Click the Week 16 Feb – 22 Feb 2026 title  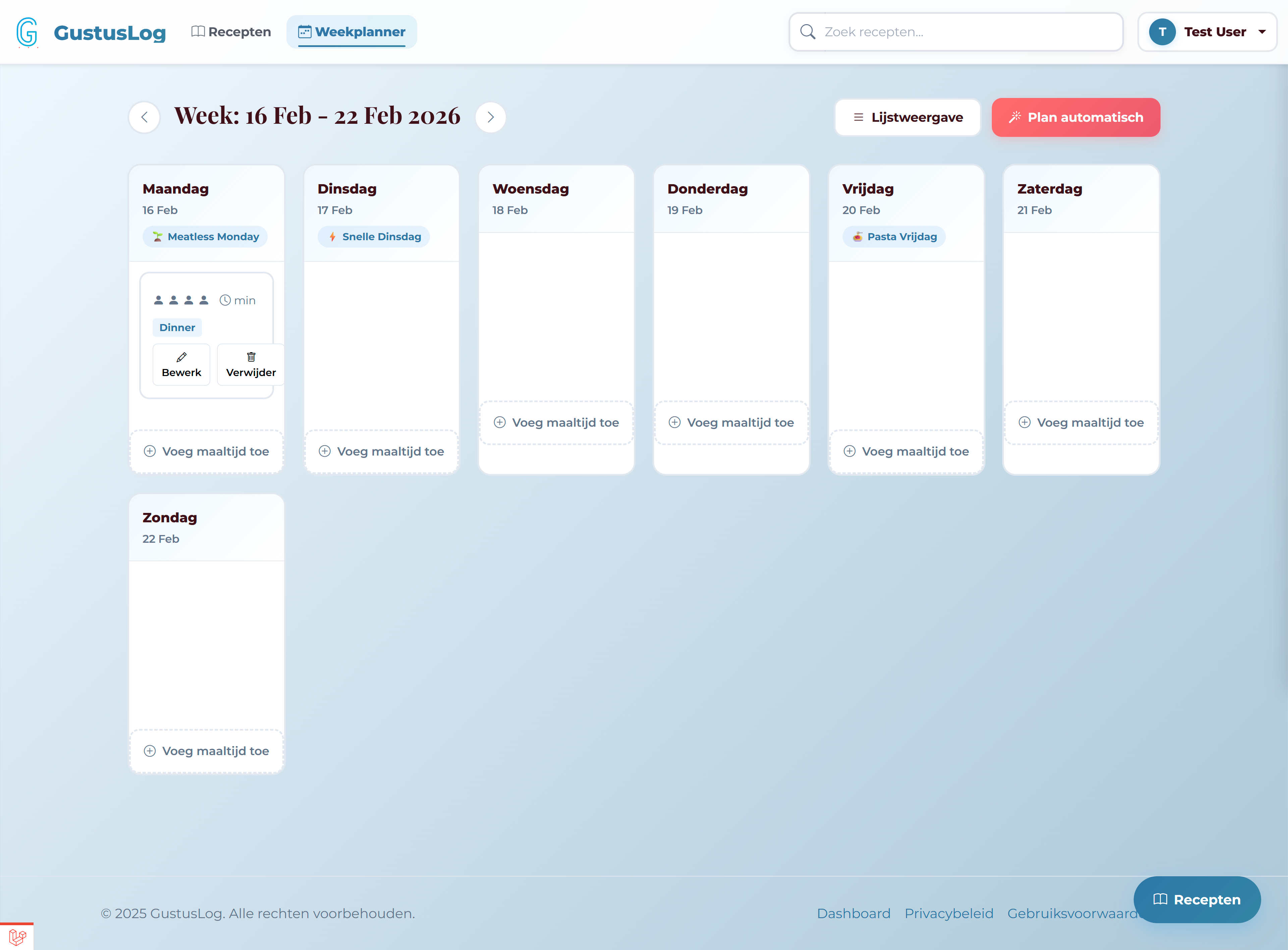coord(317,116)
